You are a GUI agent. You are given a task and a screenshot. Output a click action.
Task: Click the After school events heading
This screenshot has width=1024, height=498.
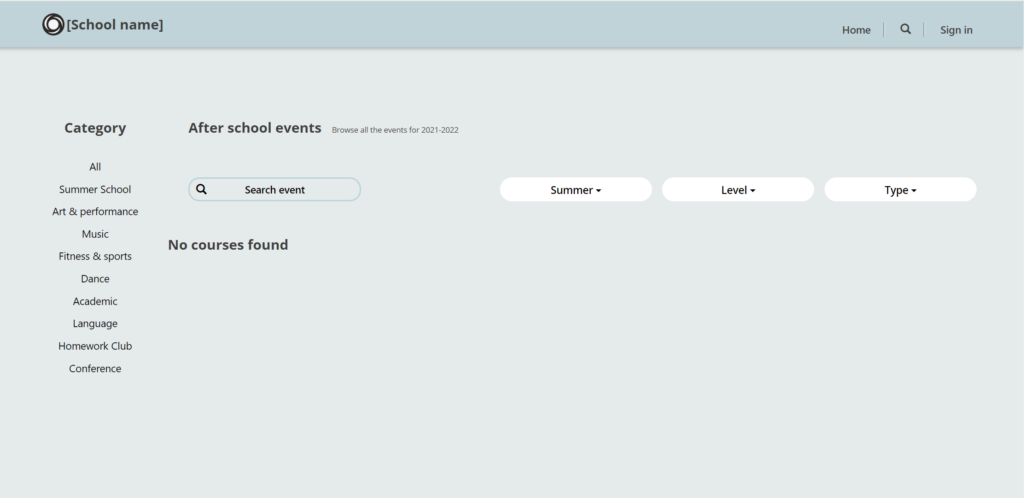[255, 128]
